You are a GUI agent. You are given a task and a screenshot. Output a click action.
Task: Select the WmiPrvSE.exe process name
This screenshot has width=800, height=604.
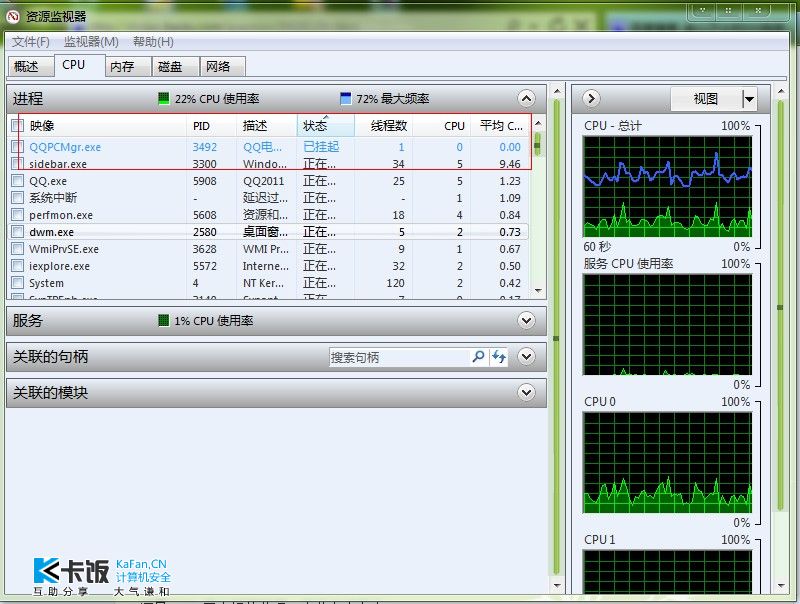[x=64, y=249]
